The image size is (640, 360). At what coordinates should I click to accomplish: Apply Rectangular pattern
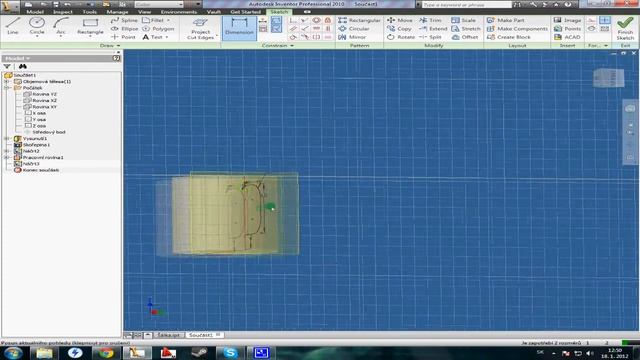click(359, 20)
